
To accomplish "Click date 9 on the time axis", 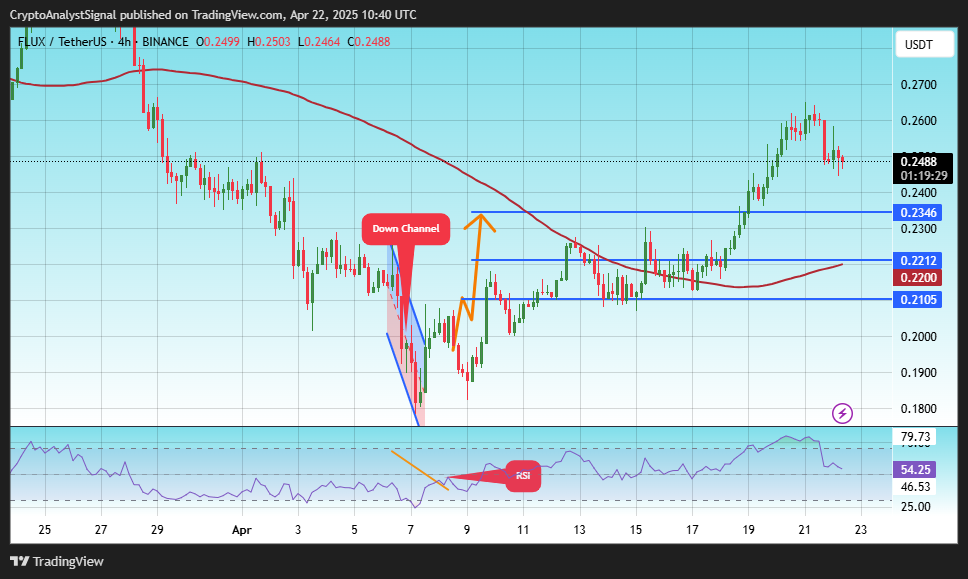I will pyautogui.click(x=467, y=530).
